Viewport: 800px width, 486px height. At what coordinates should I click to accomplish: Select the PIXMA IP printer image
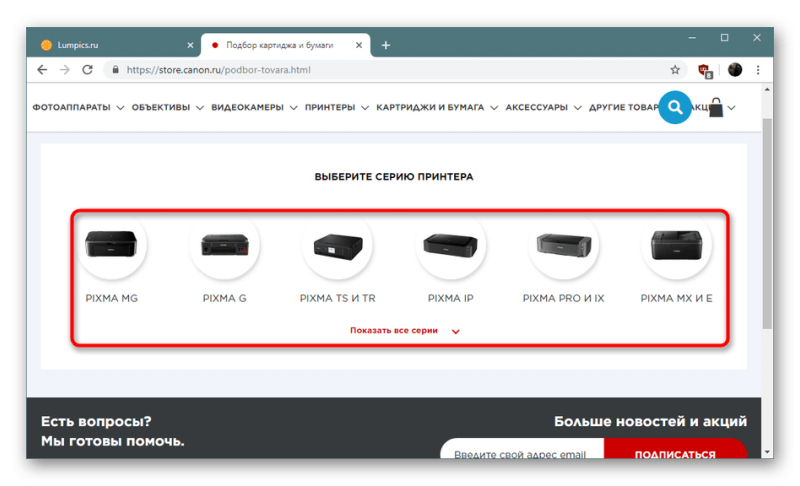pyautogui.click(x=451, y=244)
